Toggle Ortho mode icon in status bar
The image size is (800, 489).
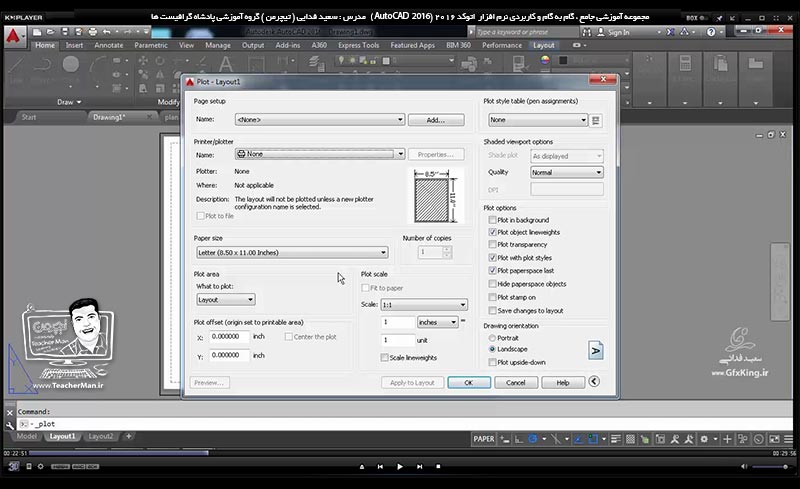518,439
